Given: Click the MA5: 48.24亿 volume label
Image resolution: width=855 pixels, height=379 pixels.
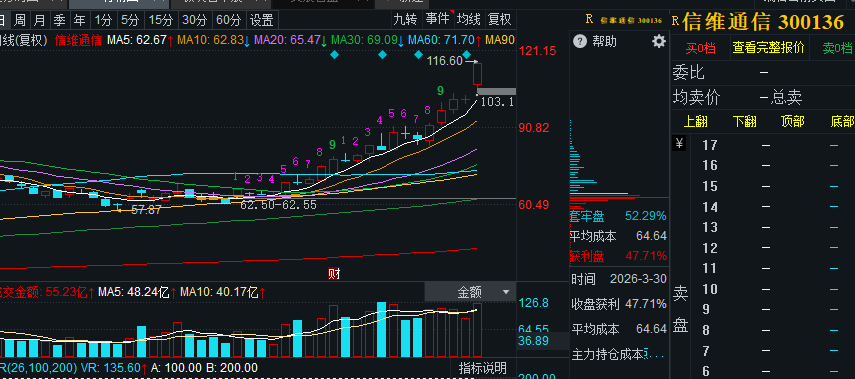Looking at the screenshot, I should click(x=137, y=292).
